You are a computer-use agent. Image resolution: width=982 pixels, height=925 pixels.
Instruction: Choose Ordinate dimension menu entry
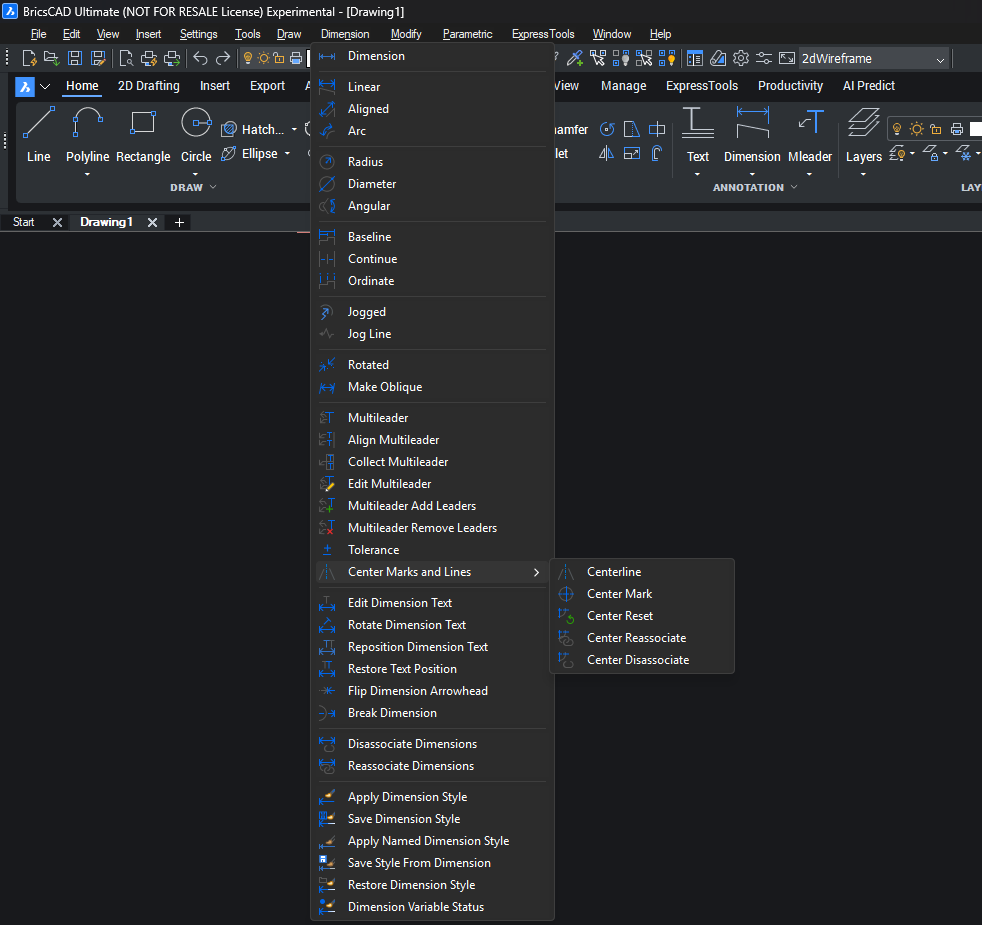[432, 281]
